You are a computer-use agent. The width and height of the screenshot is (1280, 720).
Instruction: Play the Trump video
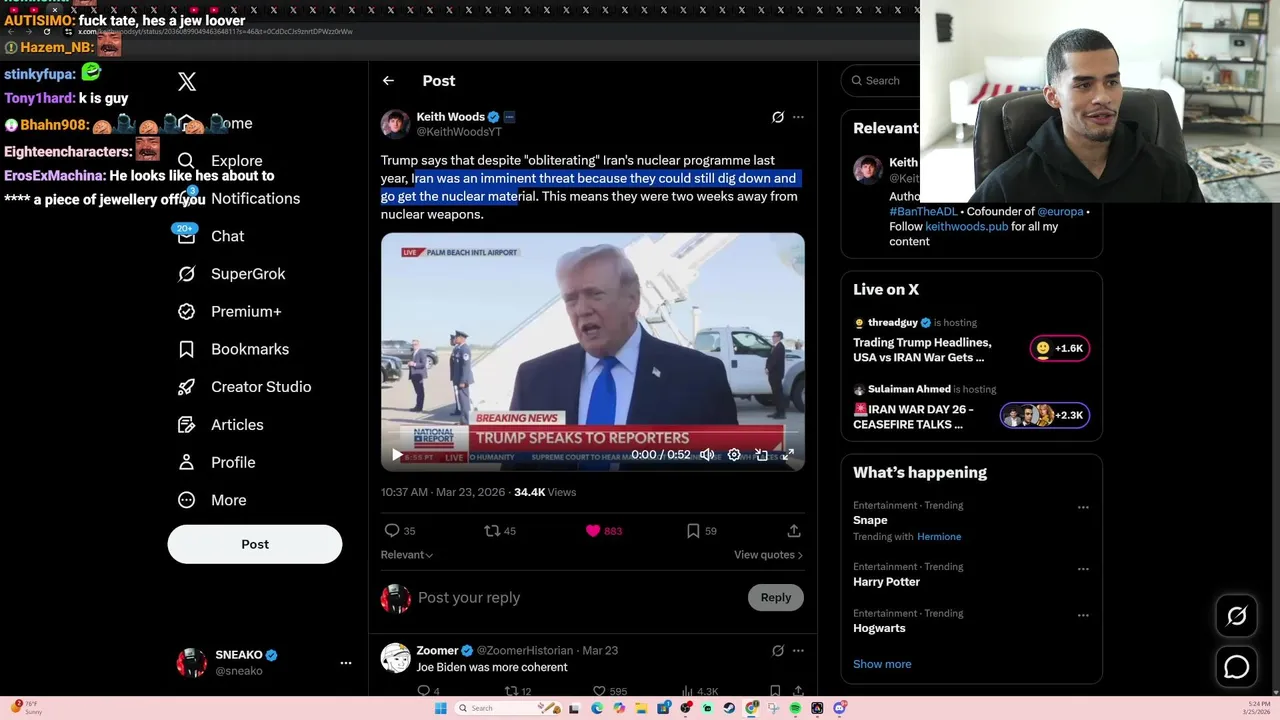[x=397, y=455]
